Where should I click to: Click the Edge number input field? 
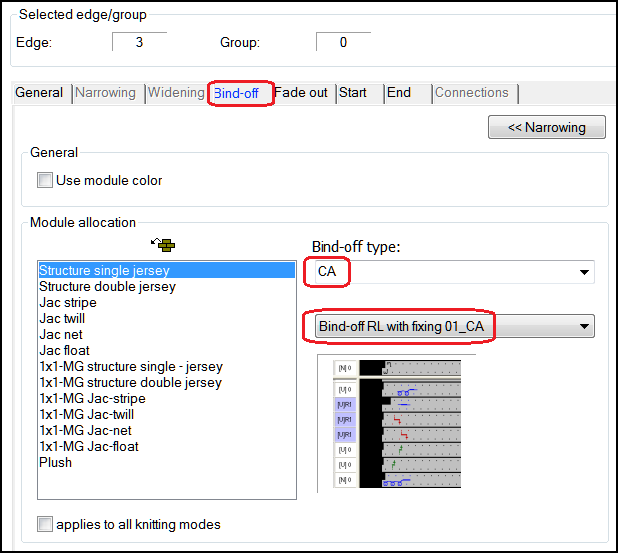(x=139, y=43)
